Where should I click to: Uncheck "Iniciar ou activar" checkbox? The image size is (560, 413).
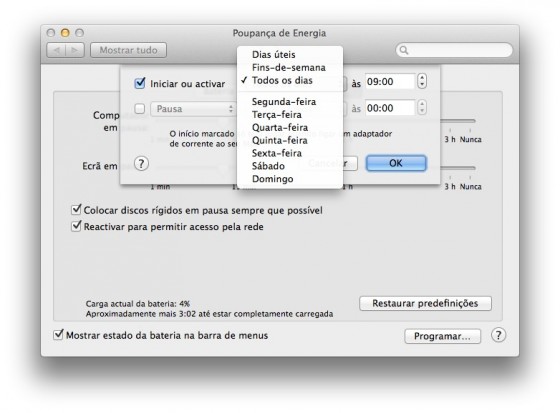pyautogui.click(x=140, y=83)
